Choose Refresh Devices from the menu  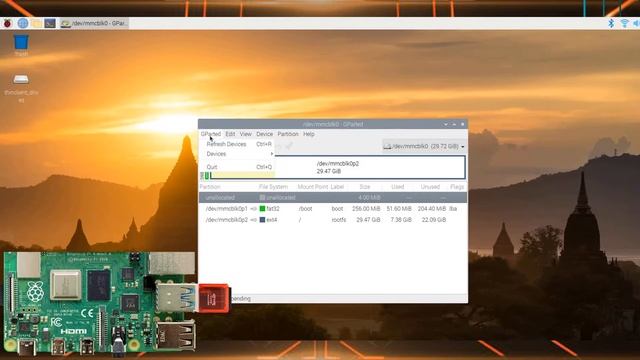239,144
